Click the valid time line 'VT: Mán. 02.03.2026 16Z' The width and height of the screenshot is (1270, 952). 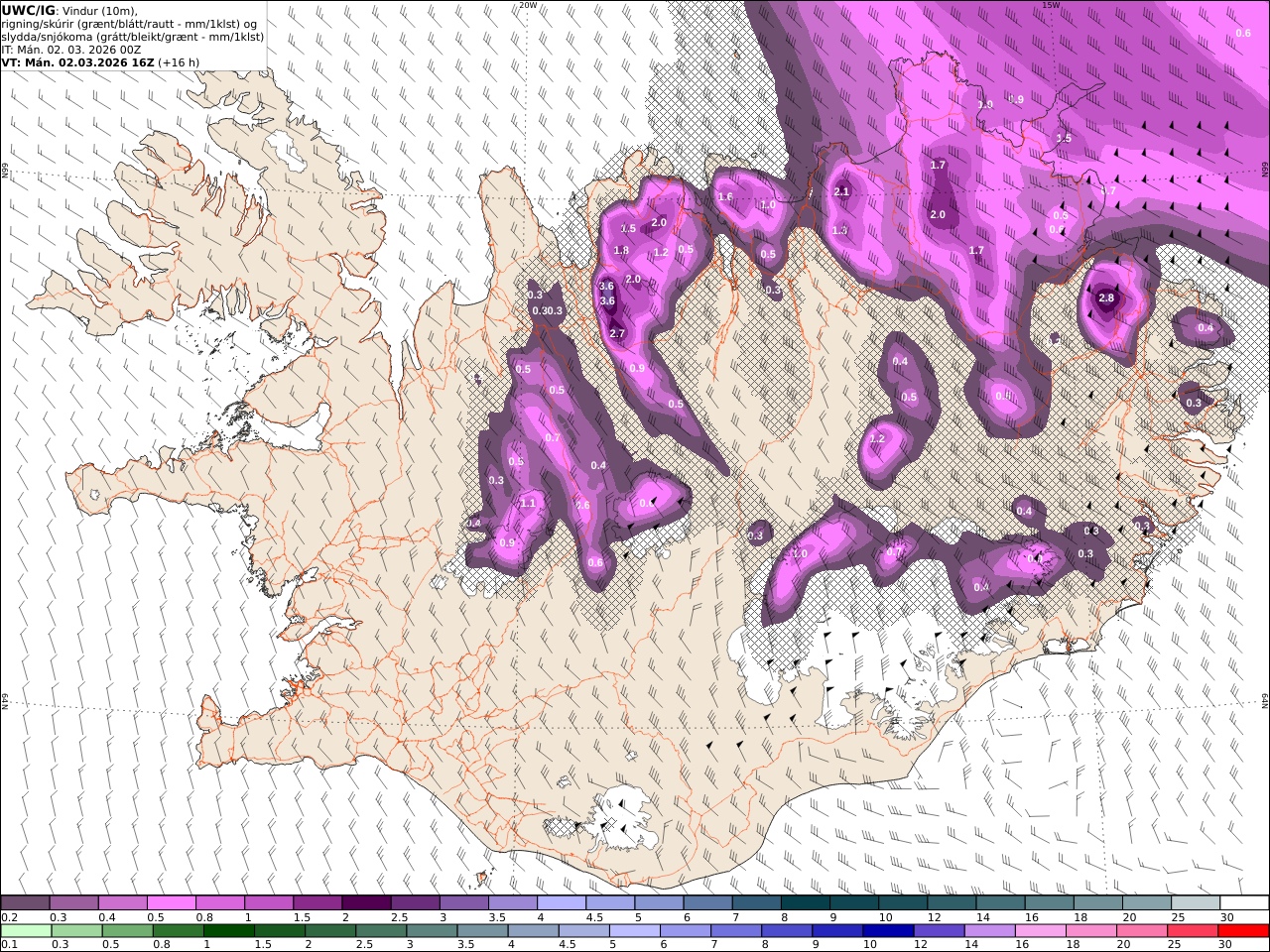point(77,62)
